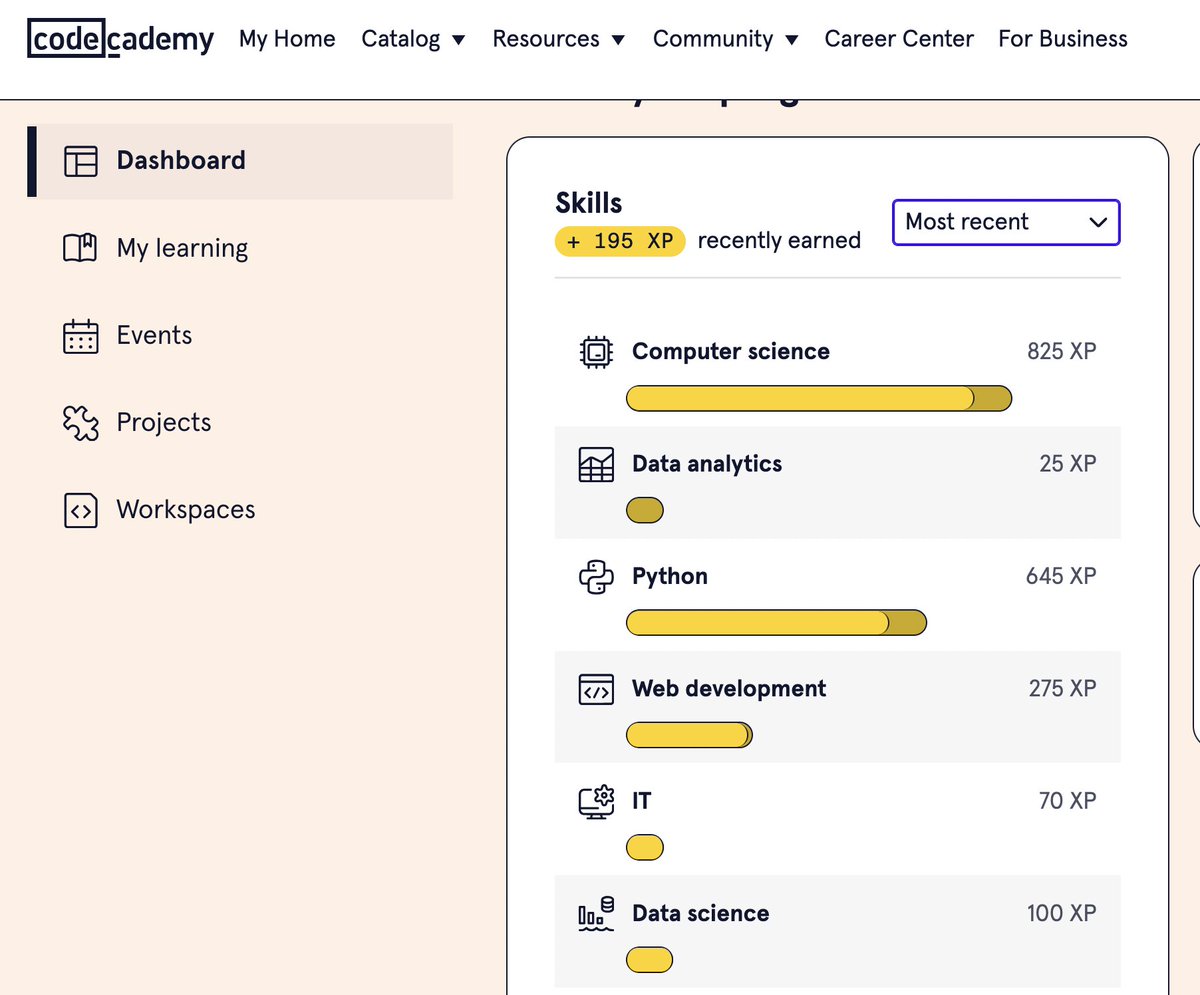Click the Web development progress bar
The image size is (1200, 995).
(689, 736)
